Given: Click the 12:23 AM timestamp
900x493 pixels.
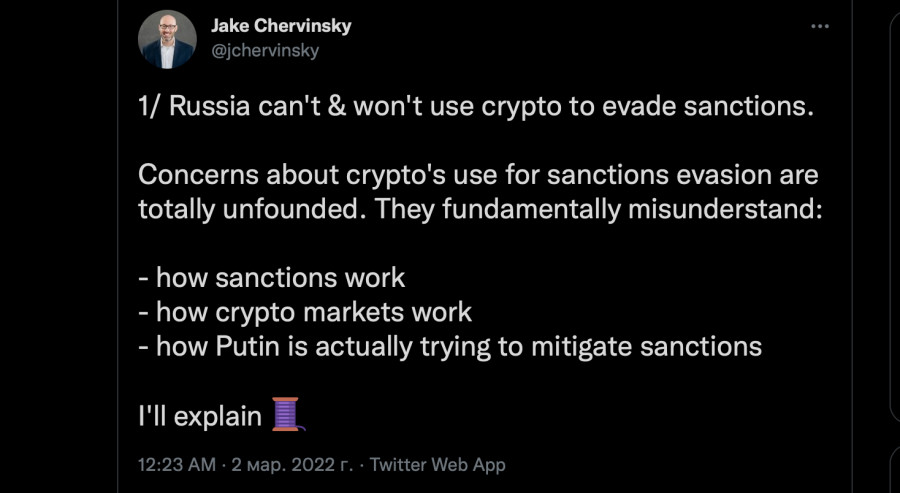Looking at the screenshot, I should (x=177, y=464).
